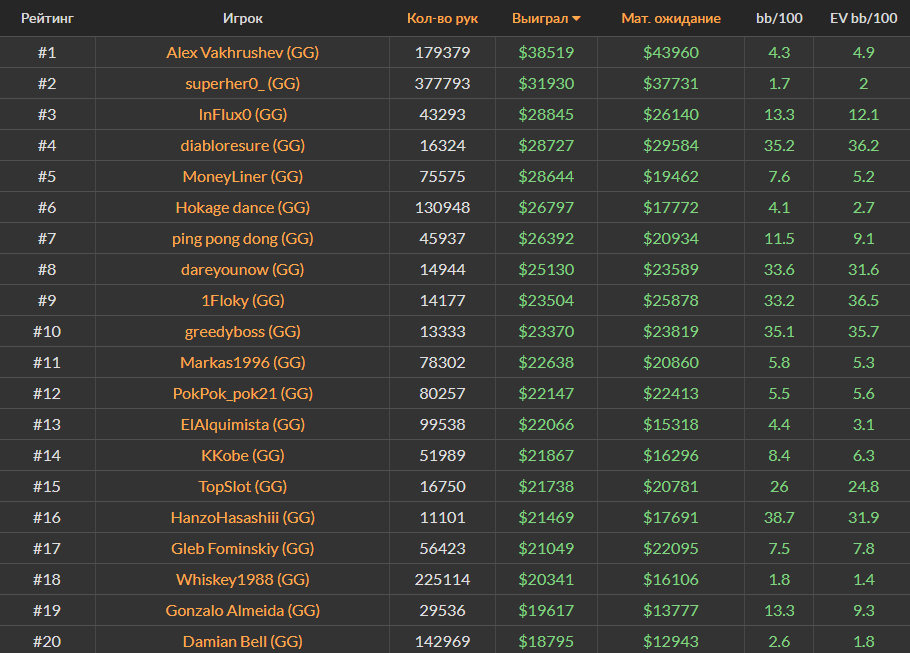Open HanzoHasashiii (GG) player link
This screenshot has height=653, width=910.
point(243,517)
